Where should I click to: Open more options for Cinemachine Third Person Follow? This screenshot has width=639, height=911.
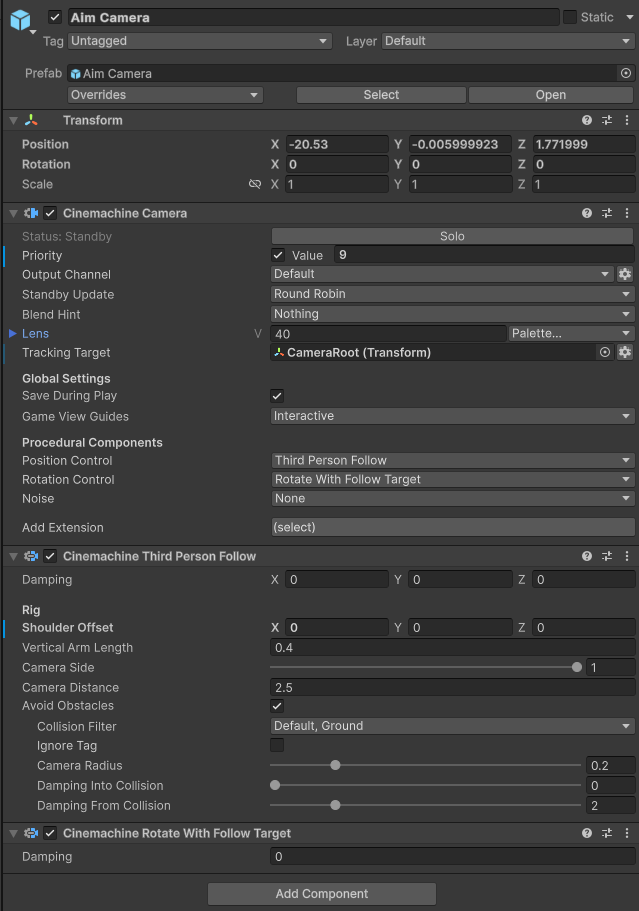point(627,556)
